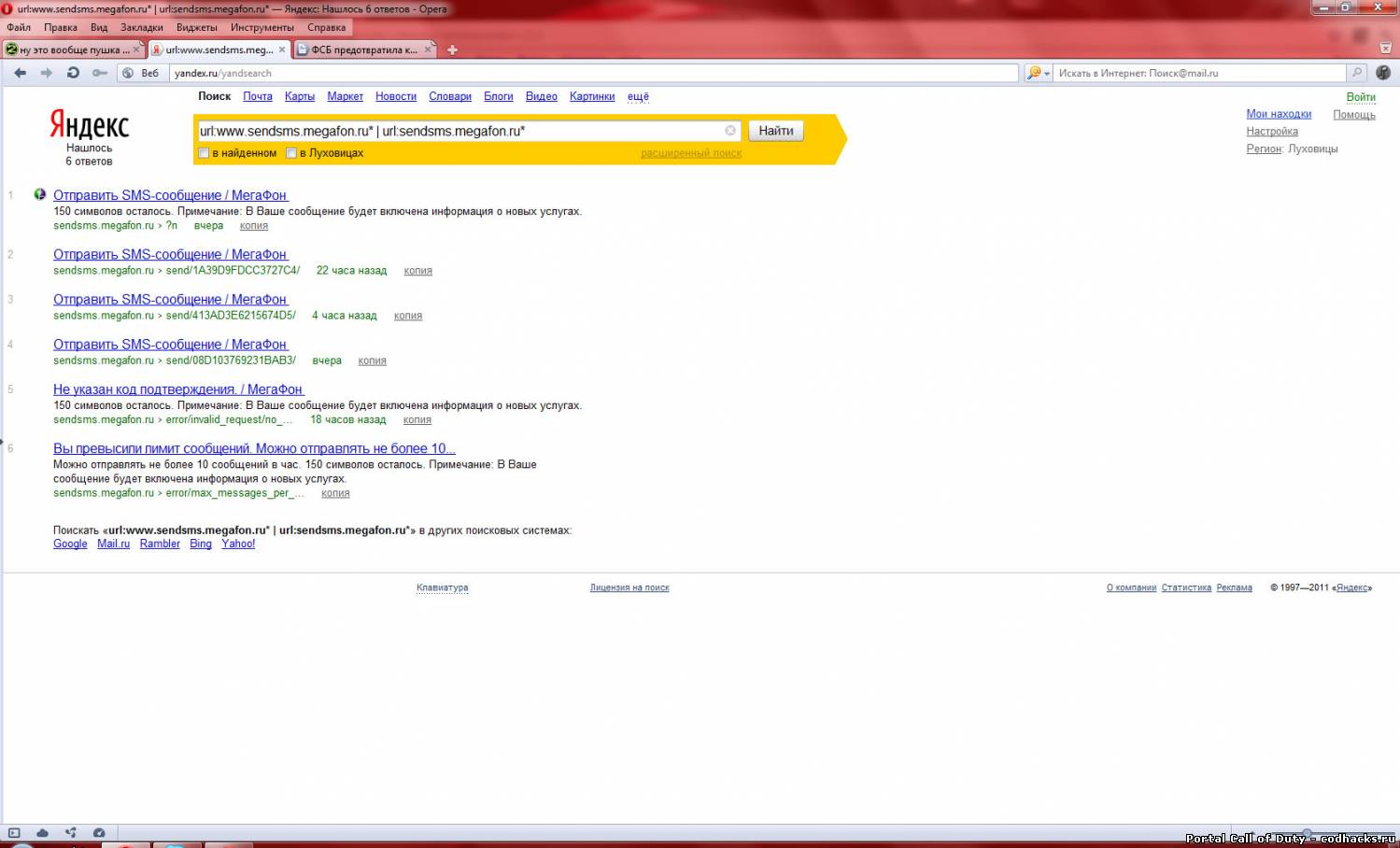The height and width of the screenshot is (848, 1400).
Task: Open the Правка menu
Action: [61, 27]
